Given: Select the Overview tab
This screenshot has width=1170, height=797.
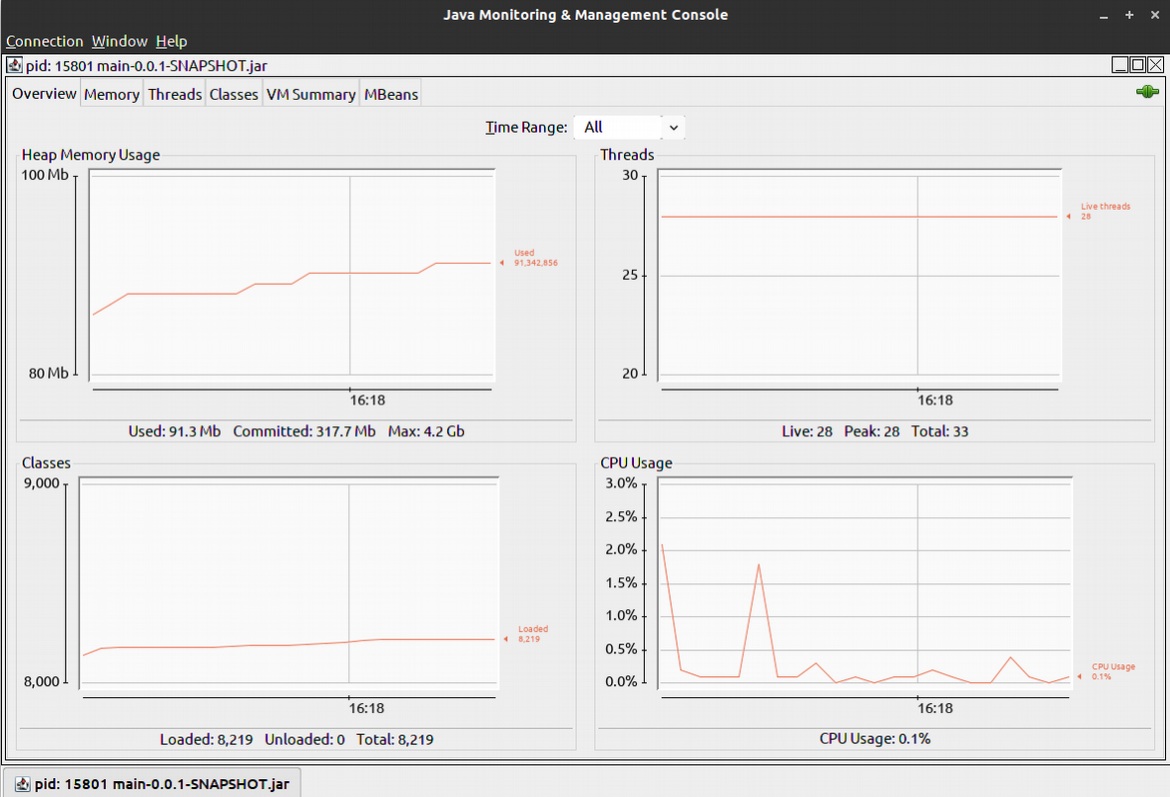Looking at the screenshot, I should pyautogui.click(x=44, y=93).
